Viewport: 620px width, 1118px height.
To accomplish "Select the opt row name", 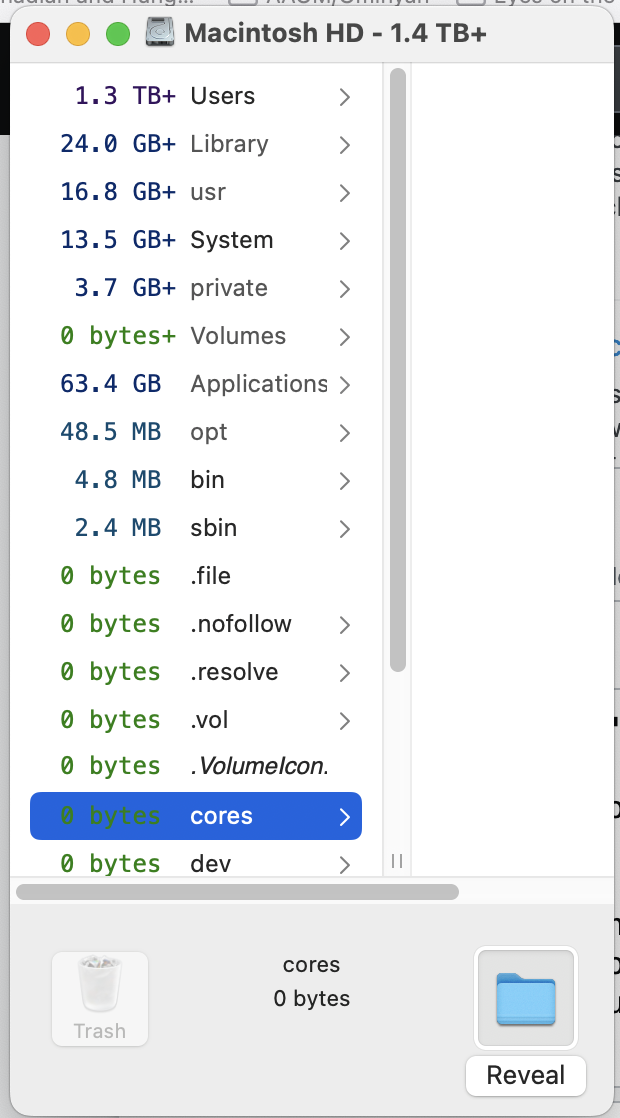I will click(x=209, y=432).
